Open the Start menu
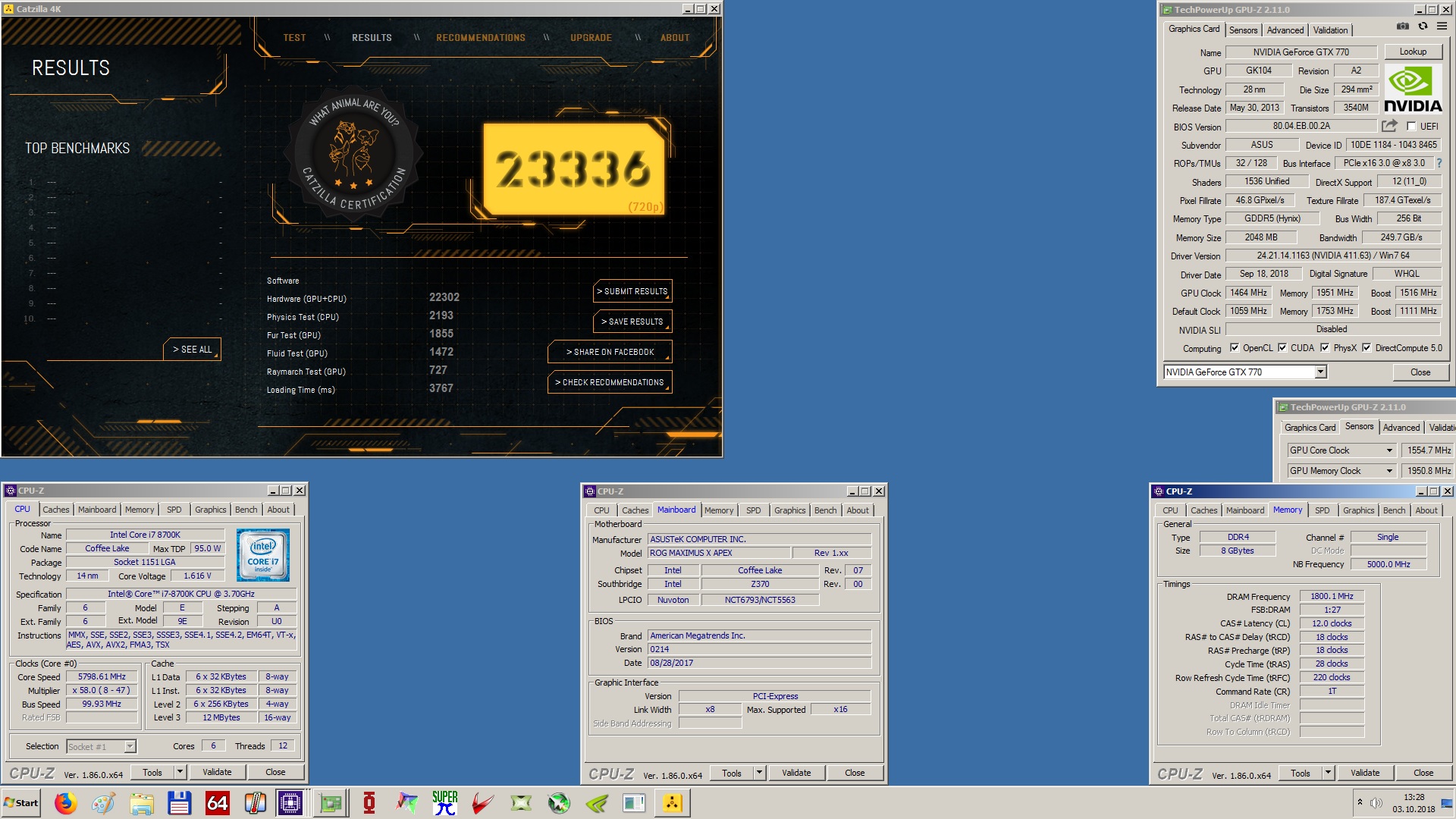Image resolution: width=1456 pixels, height=819 pixels. coord(21,803)
